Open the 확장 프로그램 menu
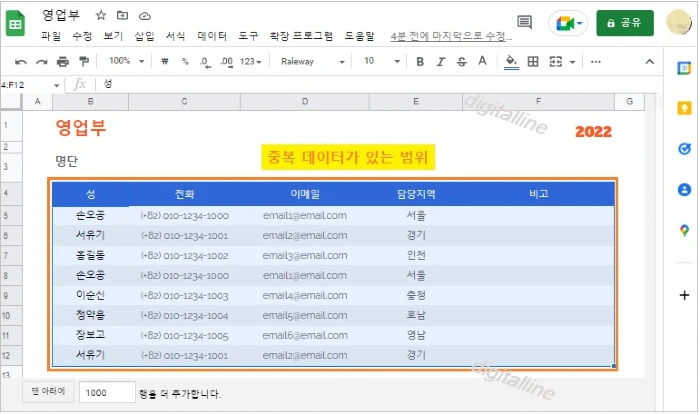 [301, 36]
